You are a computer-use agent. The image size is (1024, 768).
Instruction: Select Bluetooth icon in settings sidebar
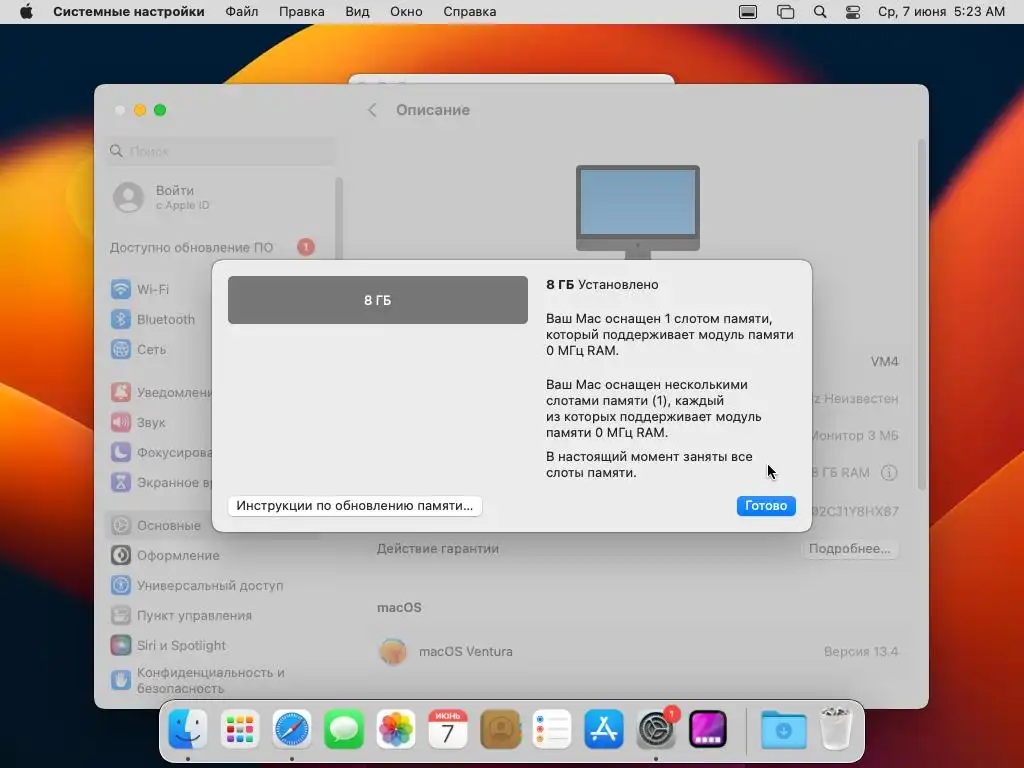[121, 319]
